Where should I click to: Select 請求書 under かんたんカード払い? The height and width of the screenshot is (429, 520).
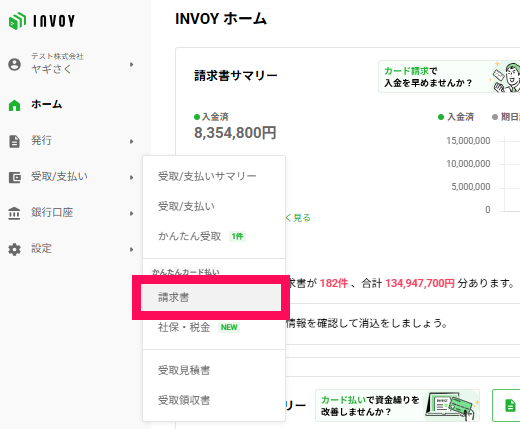[211, 297]
